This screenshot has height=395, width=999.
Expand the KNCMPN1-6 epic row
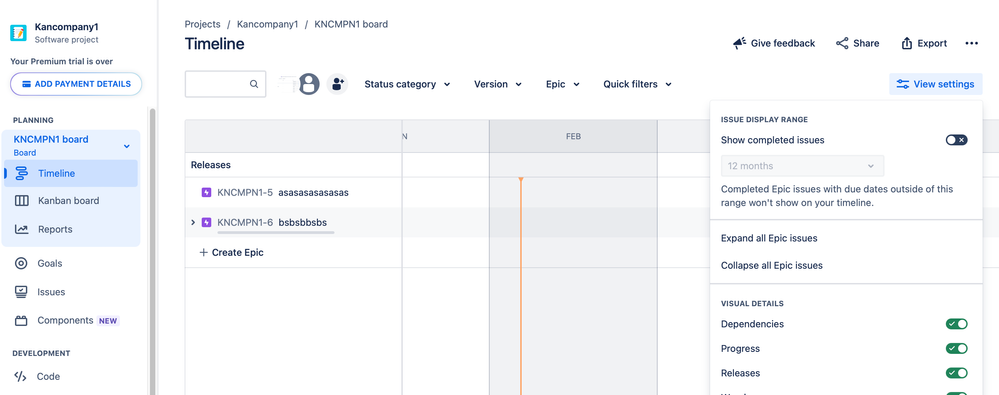(193, 222)
